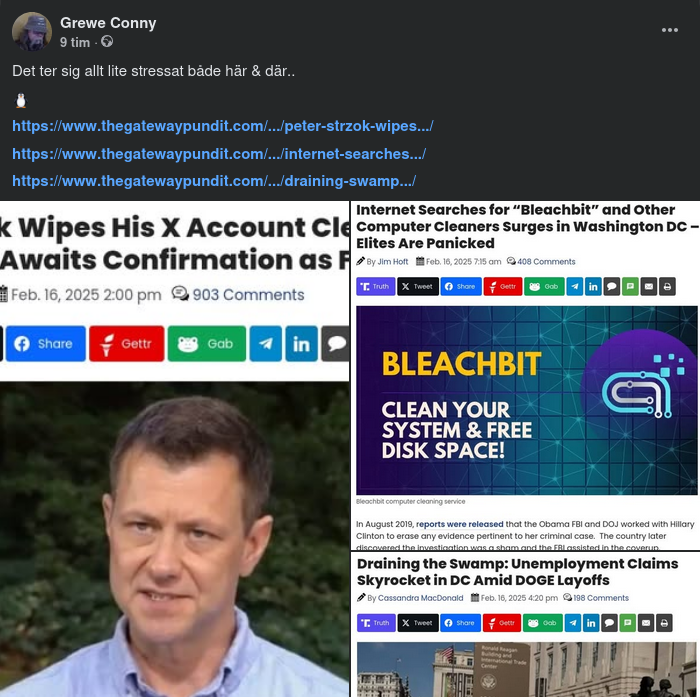Image resolution: width=700 pixels, height=697 pixels.
Task: Open Jim Hoft author link
Action: 393,262
